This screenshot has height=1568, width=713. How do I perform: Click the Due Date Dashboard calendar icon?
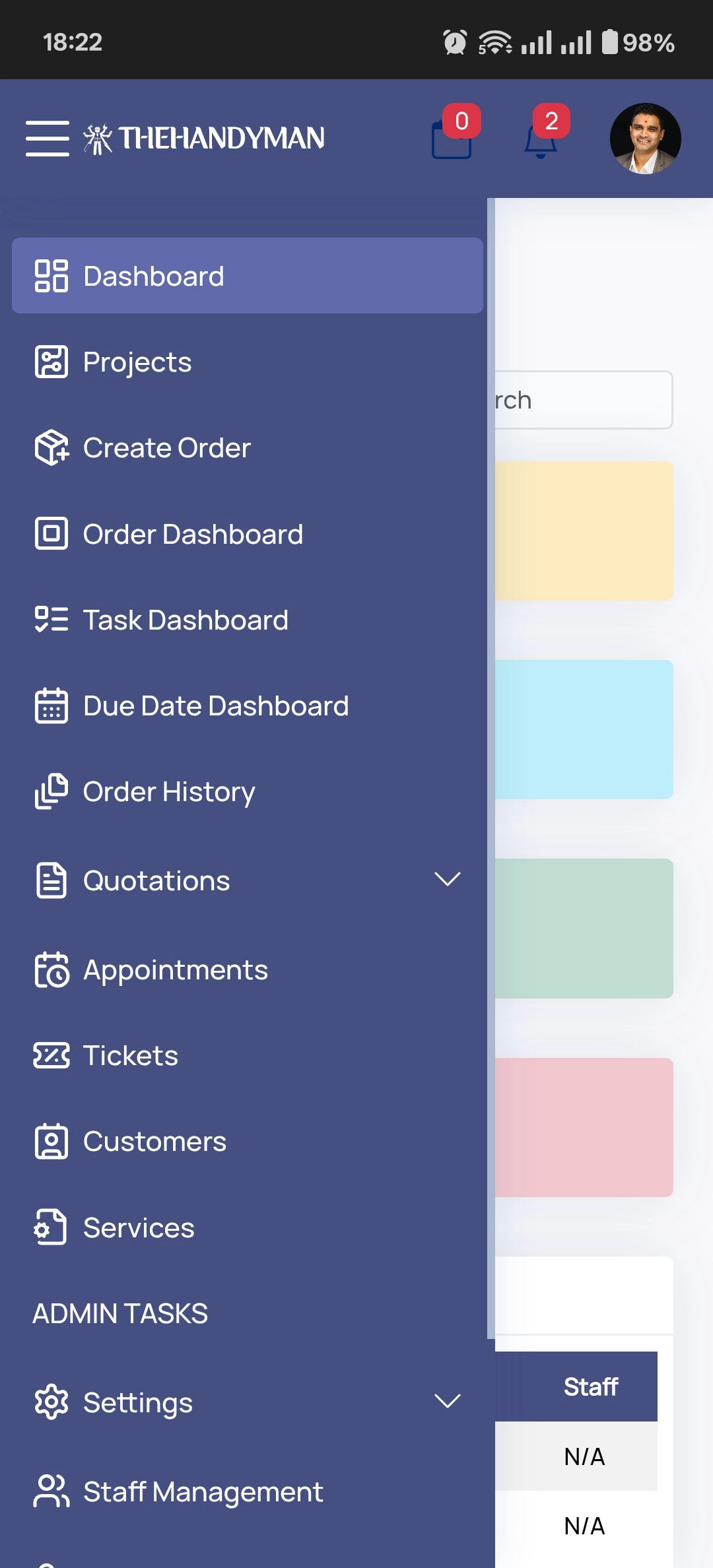51,705
